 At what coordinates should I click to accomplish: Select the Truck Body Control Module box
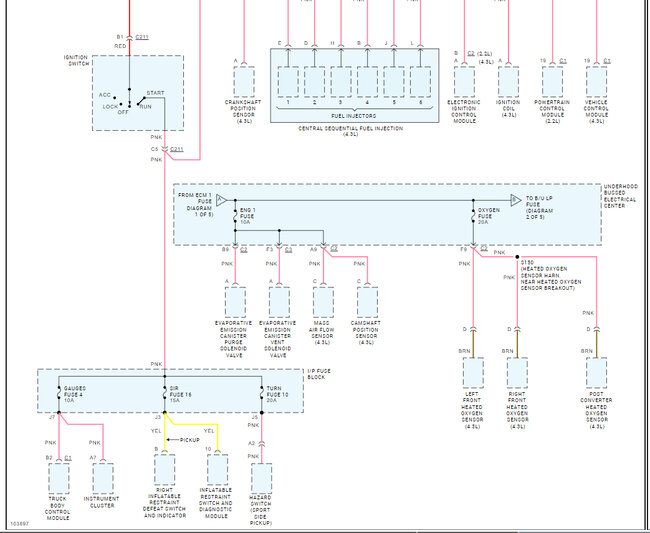[x=59, y=478]
